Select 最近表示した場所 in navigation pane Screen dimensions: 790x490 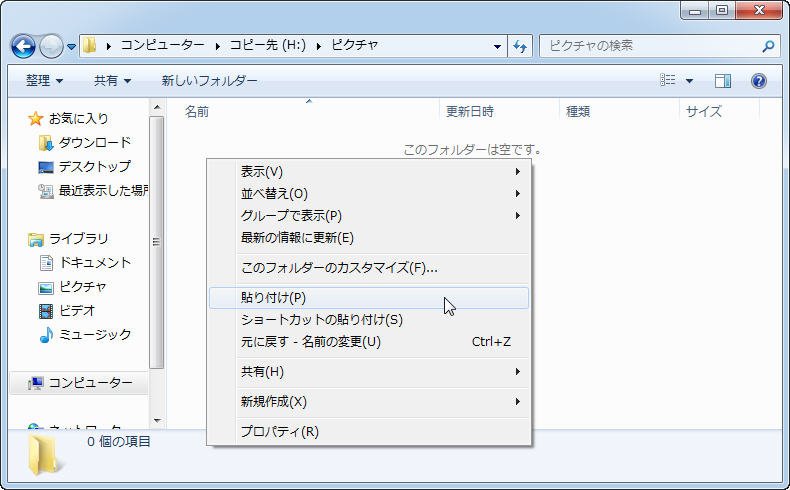click(103, 190)
